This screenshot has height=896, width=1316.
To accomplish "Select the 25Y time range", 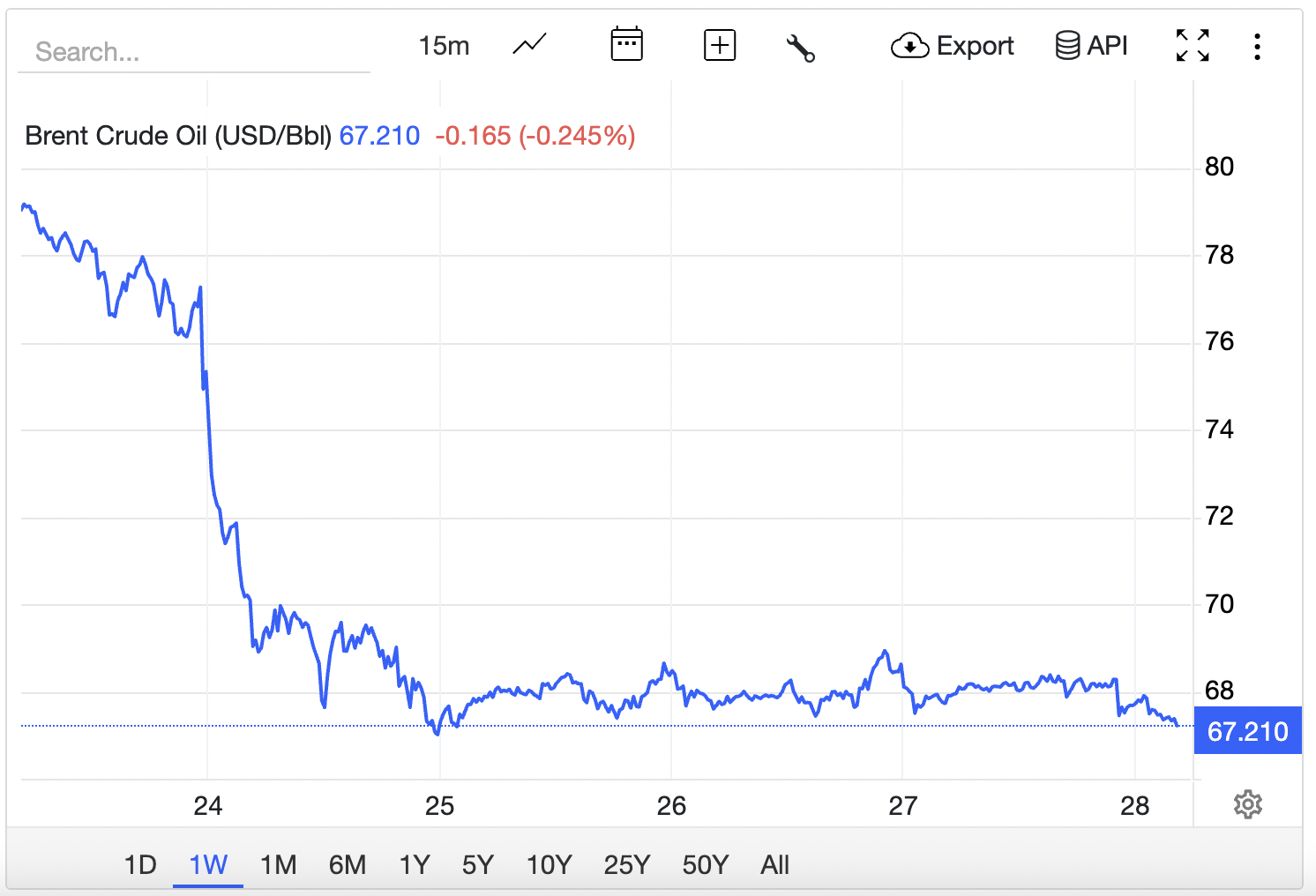I will 627,864.
